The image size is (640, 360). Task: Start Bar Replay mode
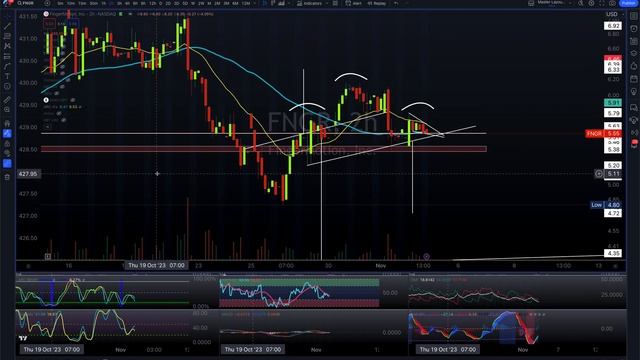pos(376,3)
